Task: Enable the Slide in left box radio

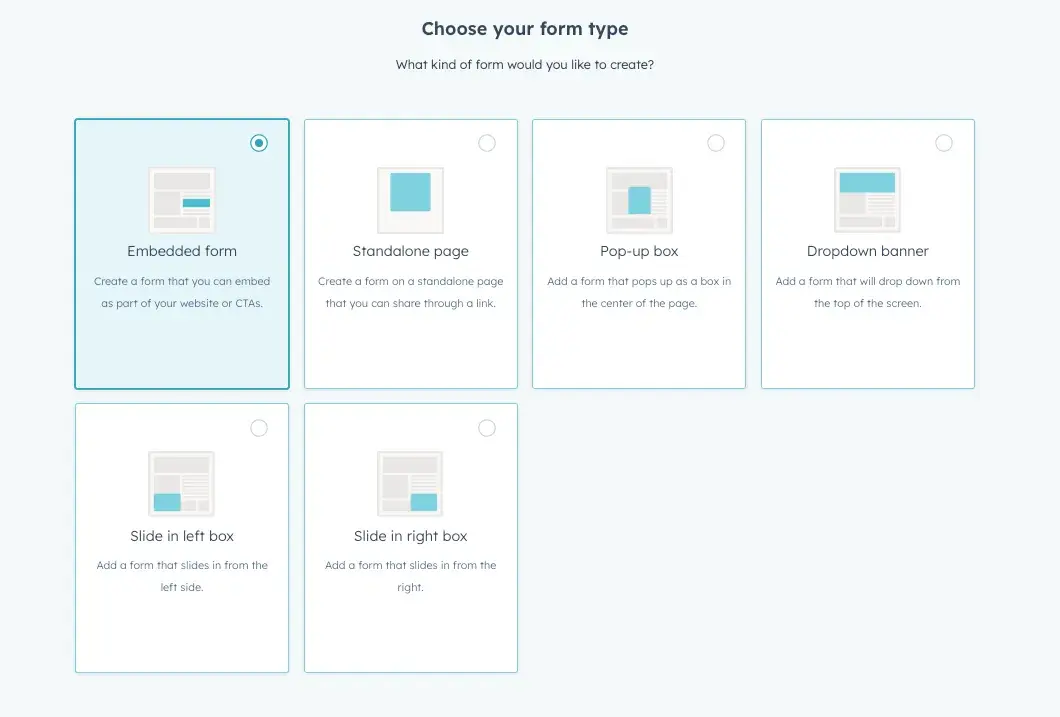Action: [259, 428]
